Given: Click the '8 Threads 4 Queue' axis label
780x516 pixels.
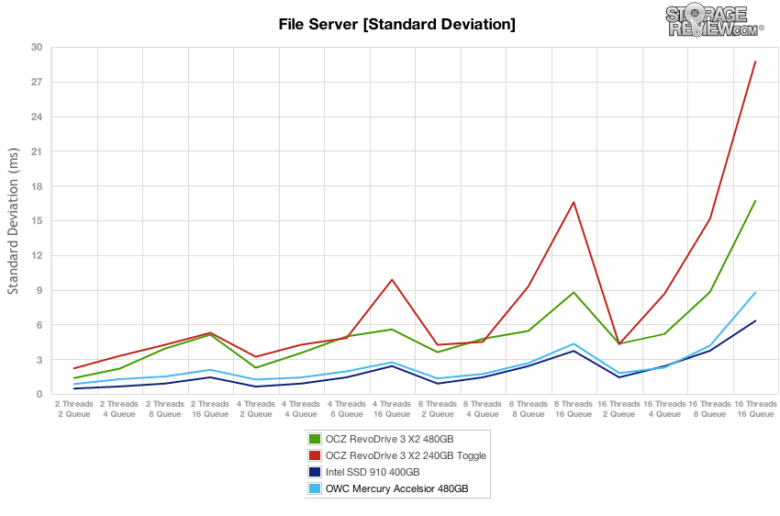Looking at the screenshot, I should pyautogui.click(x=483, y=409).
